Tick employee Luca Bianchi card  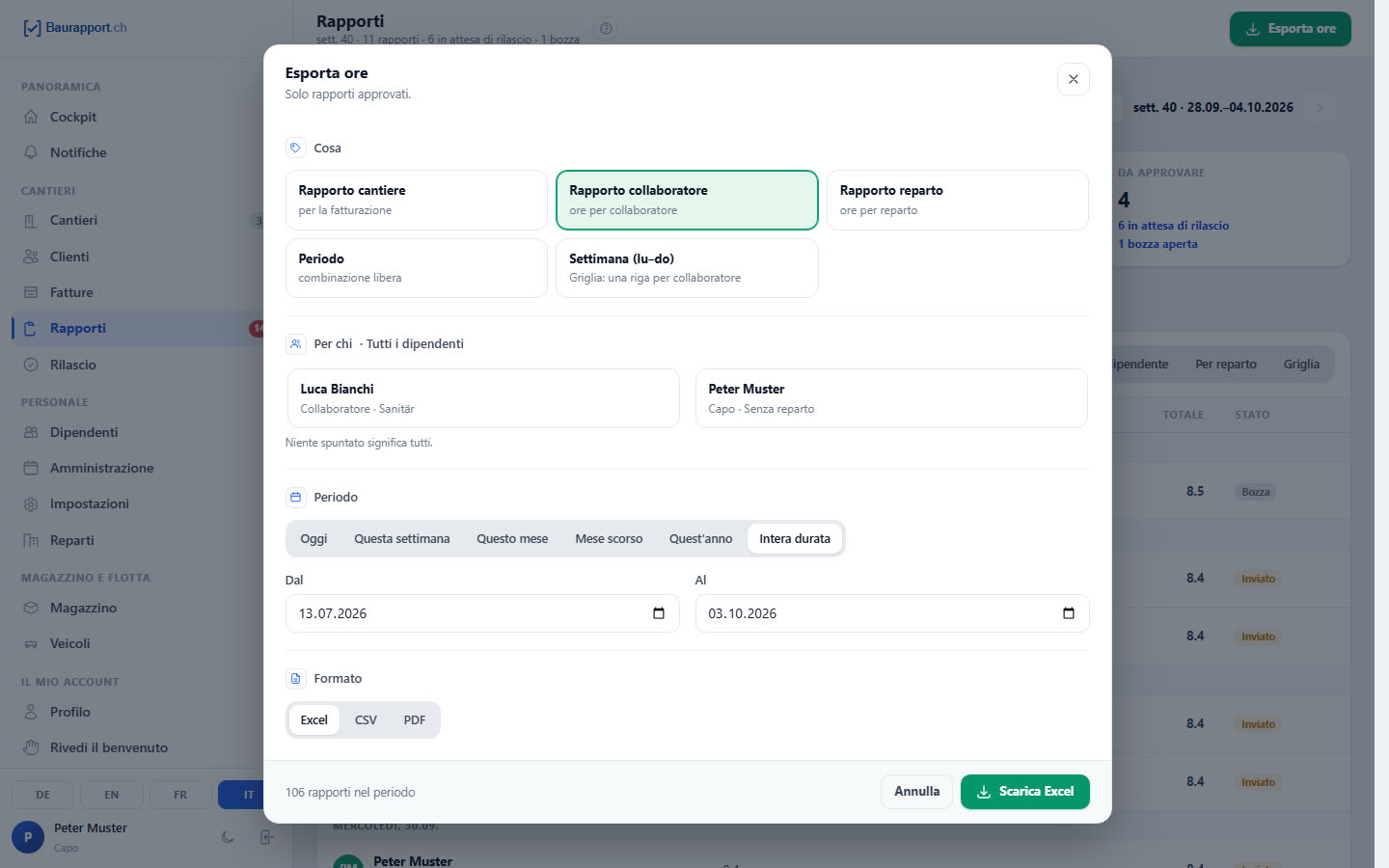[x=483, y=398]
